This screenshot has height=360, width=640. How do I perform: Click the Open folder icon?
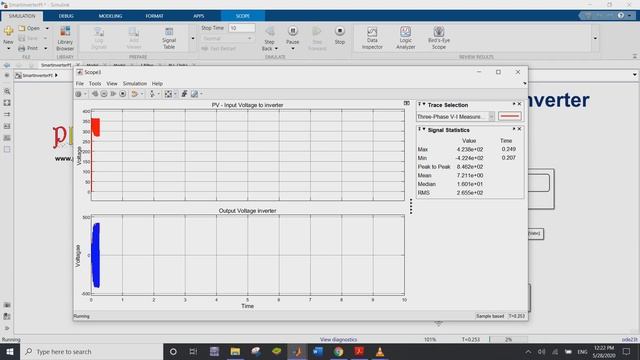click(22, 28)
